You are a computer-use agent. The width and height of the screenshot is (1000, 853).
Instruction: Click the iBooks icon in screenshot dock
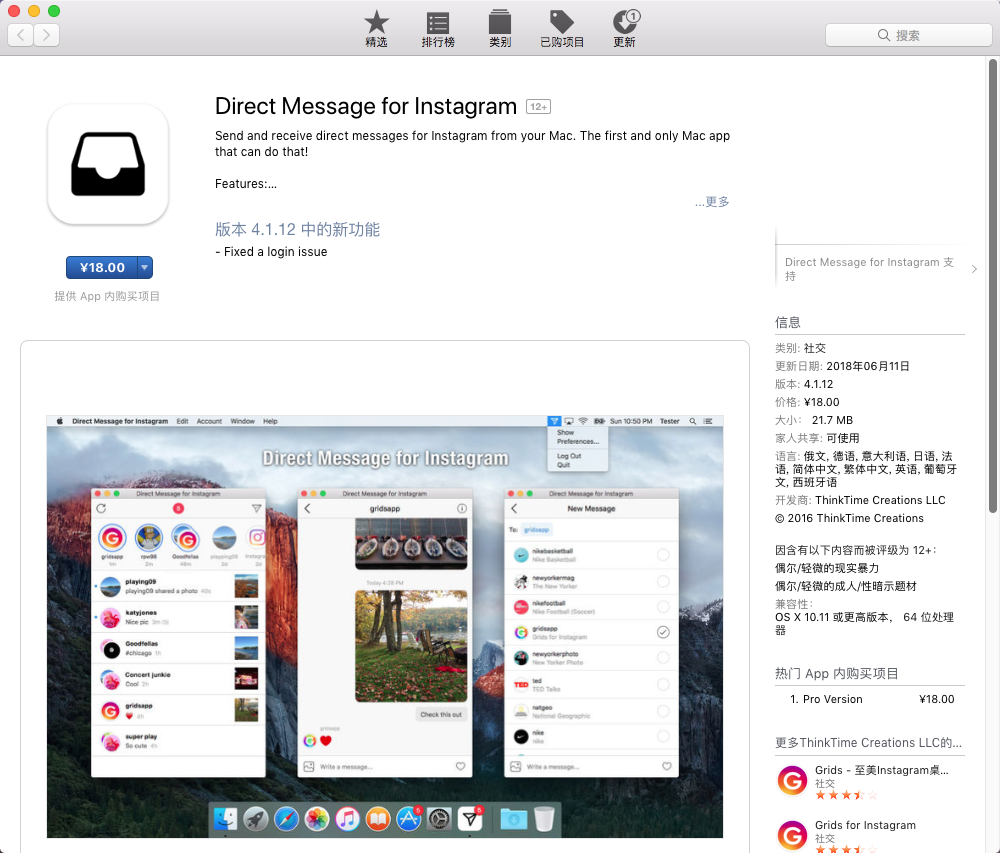click(x=378, y=819)
